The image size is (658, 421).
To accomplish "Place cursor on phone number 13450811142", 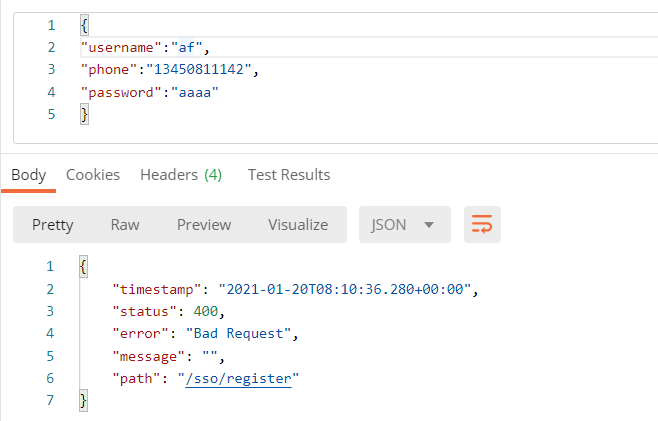I will pos(202,69).
